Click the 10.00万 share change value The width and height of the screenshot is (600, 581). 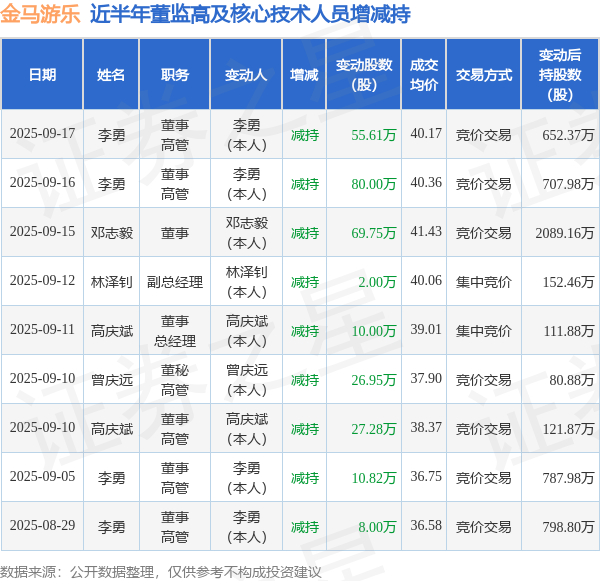(x=374, y=331)
